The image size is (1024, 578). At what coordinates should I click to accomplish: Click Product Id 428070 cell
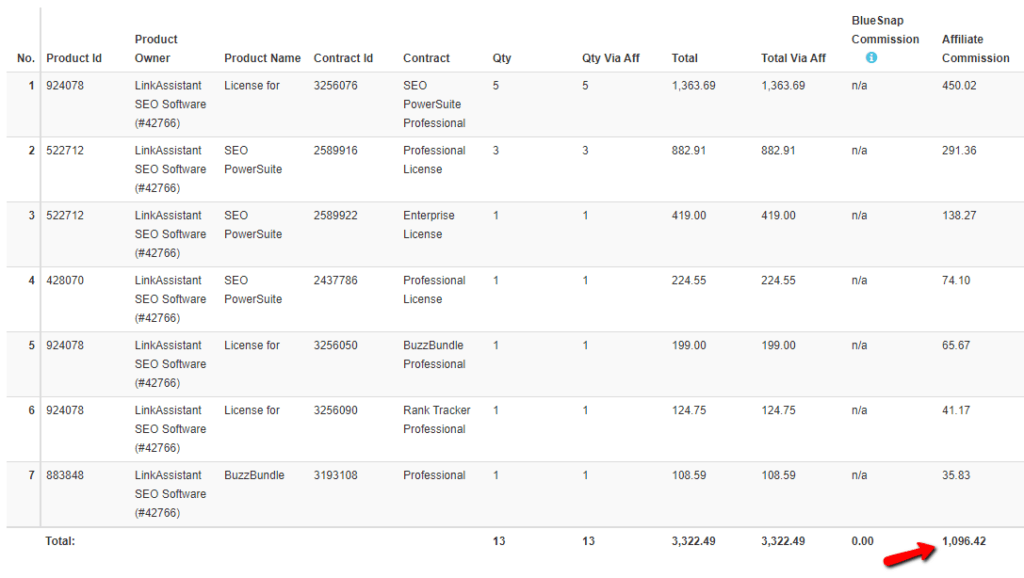(65, 281)
